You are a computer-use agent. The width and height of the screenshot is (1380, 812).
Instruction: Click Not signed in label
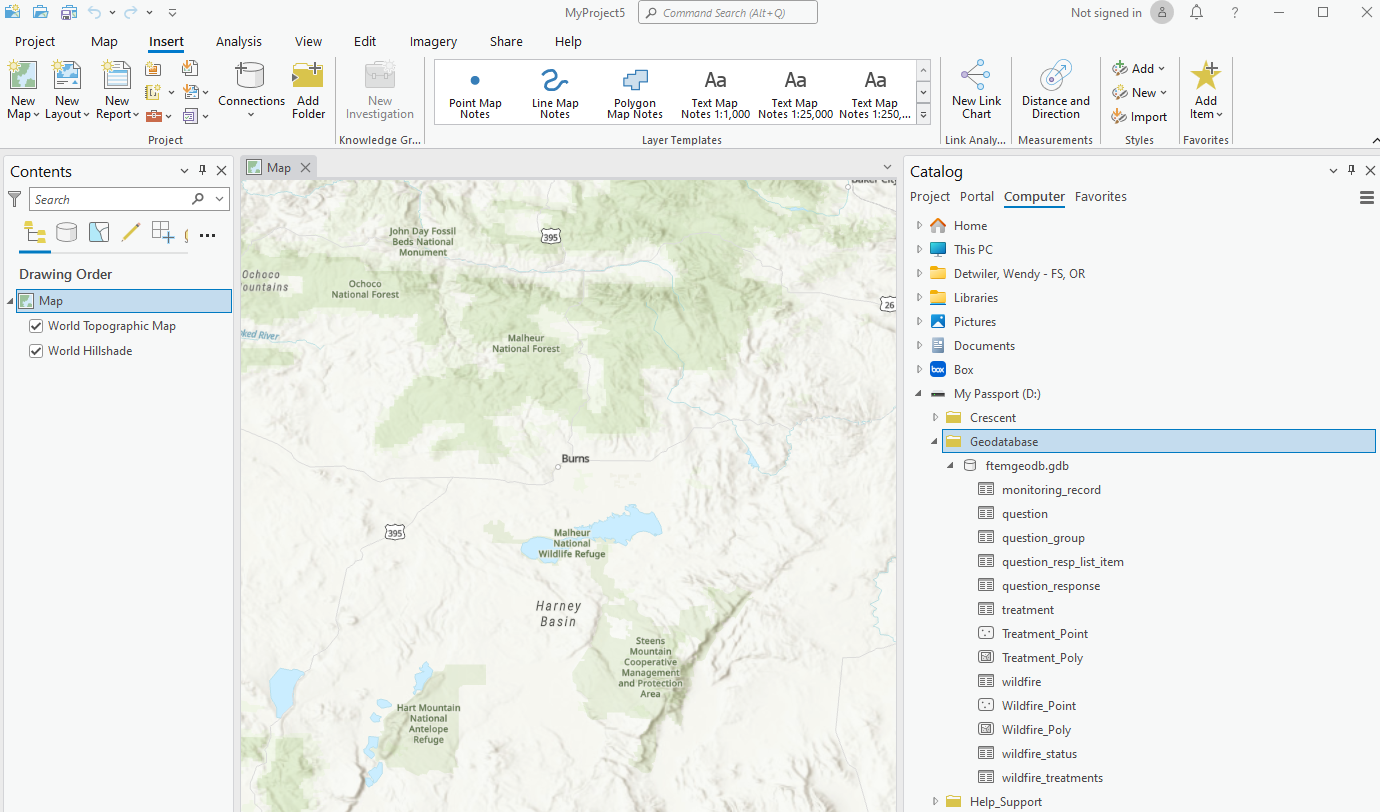coord(1106,13)
